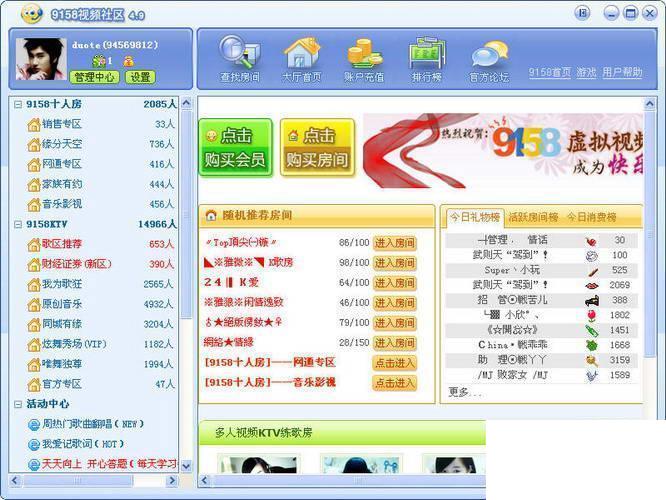
Task: Click house icon beside 音乐影视
Action: pyautogui.click(x=34, y=205)
